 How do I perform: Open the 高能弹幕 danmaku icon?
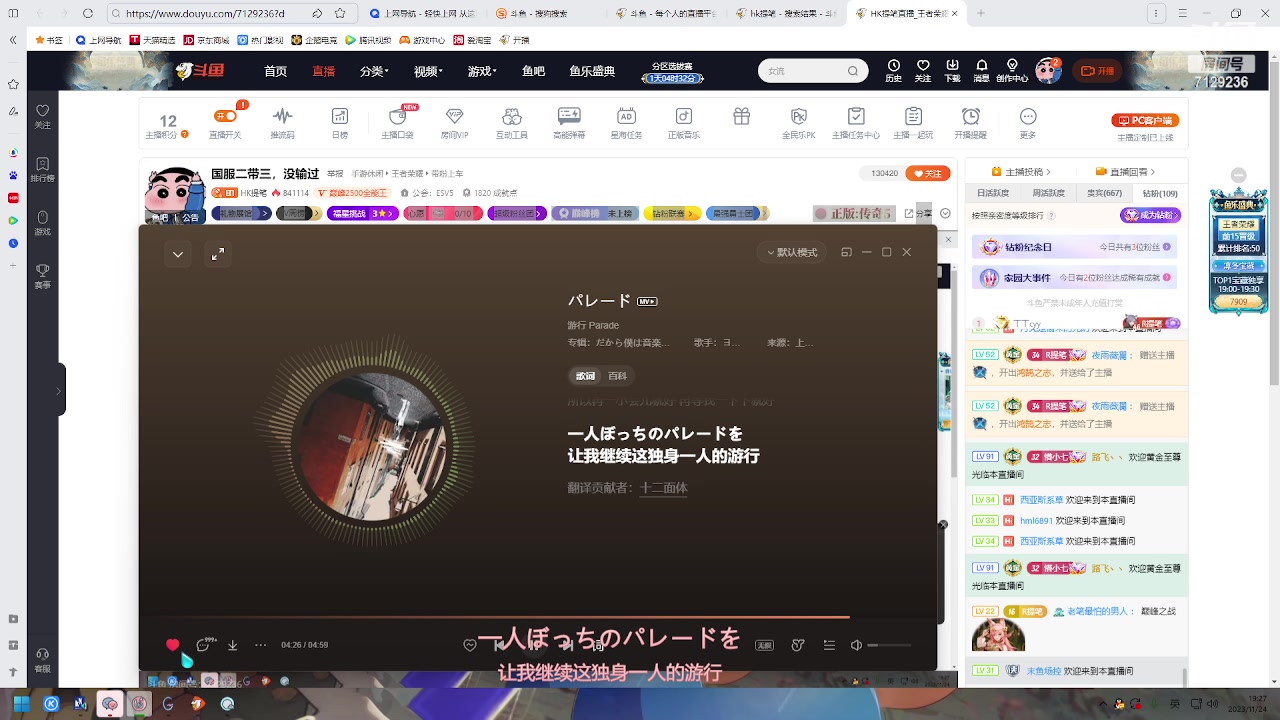click(569, 122)
